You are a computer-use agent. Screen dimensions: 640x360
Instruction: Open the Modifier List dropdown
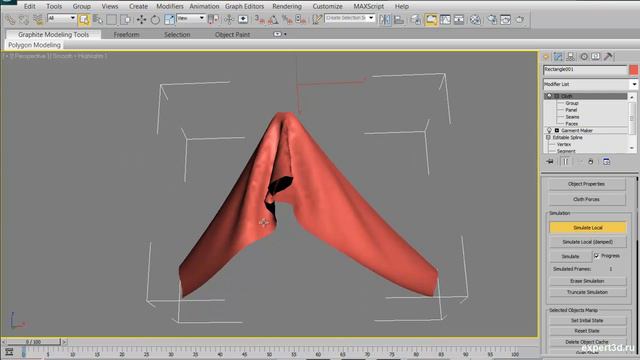click(x=590, y=84)
